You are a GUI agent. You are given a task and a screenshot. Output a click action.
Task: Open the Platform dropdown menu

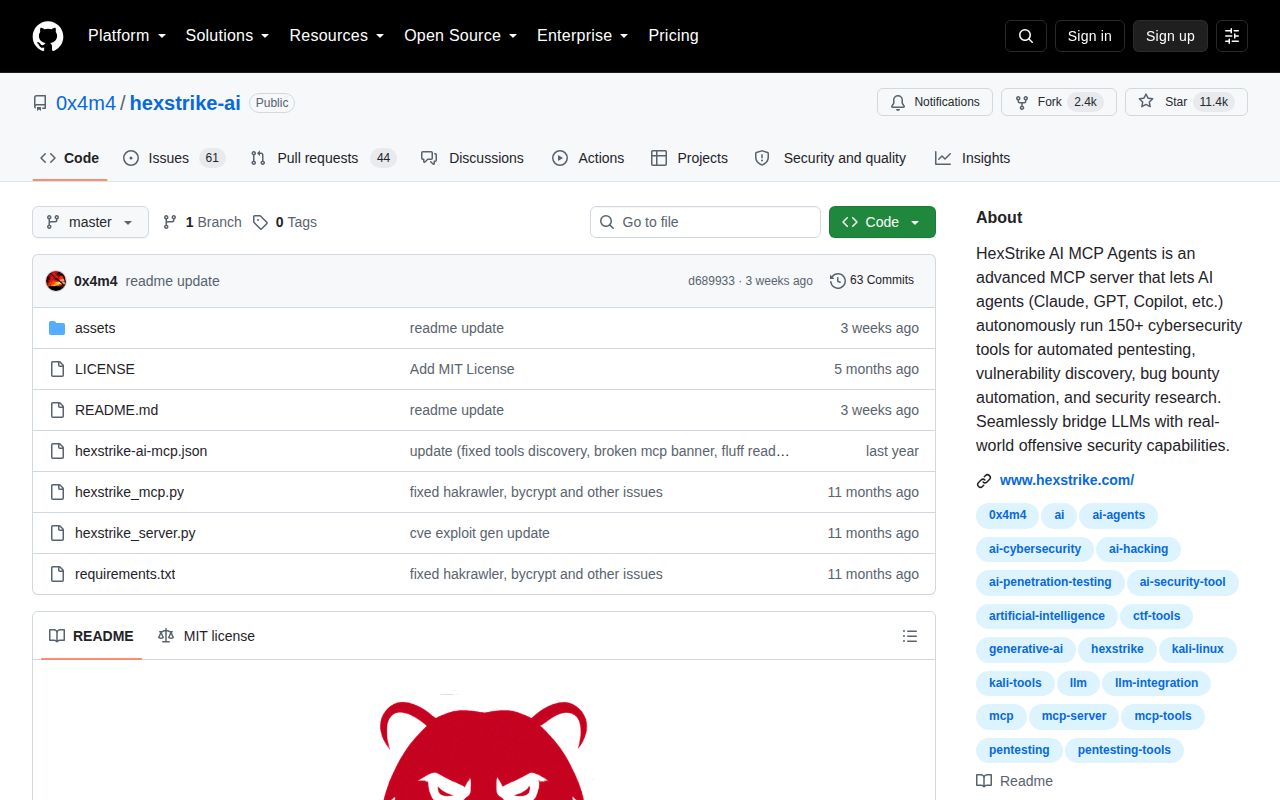coord(126,36)
